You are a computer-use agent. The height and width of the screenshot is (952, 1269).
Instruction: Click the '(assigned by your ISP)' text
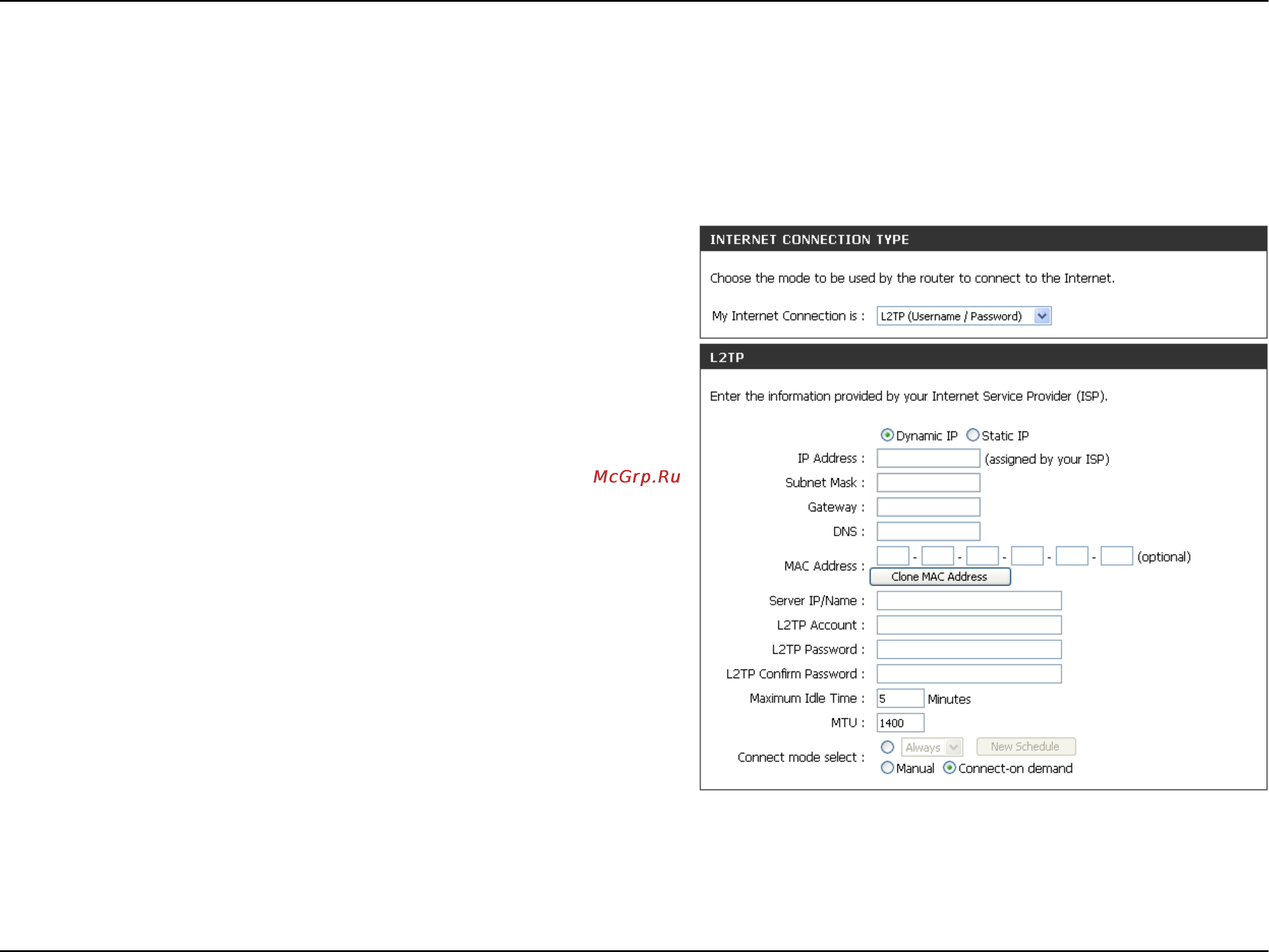coord(1047,459)
